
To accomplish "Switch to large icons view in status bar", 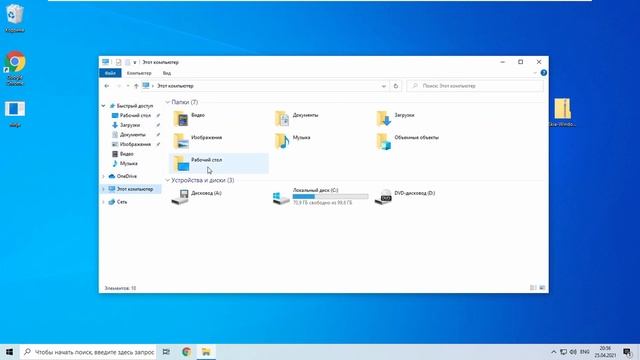I will pos(542,288).
